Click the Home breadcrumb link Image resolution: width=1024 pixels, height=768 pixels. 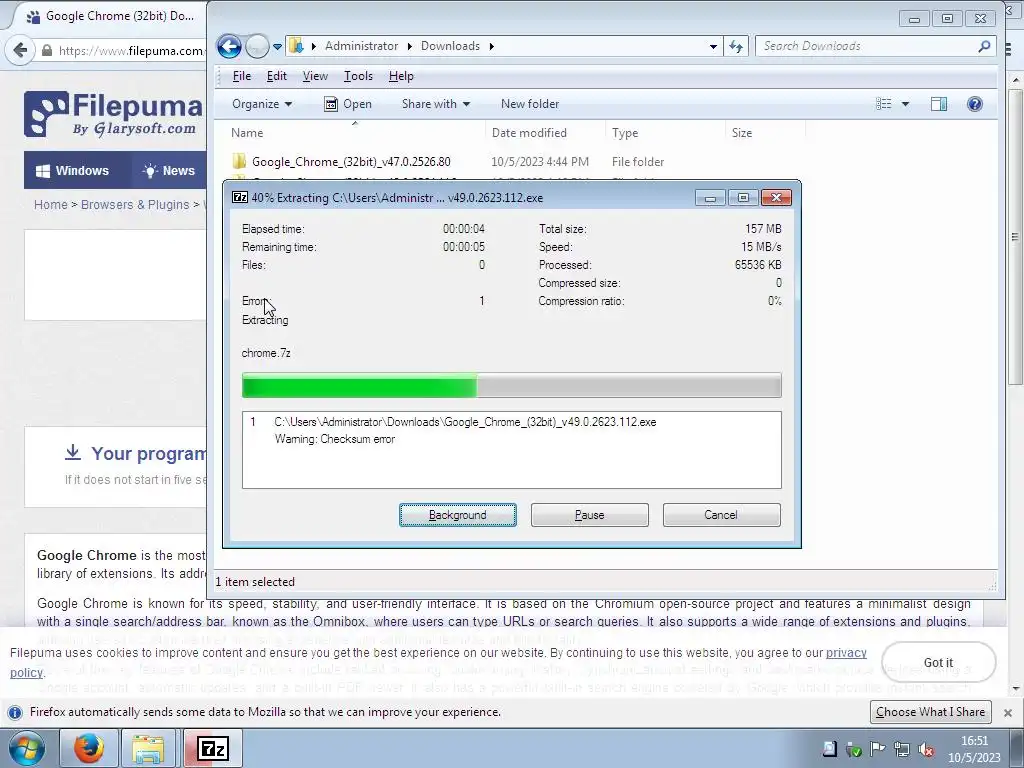[x=50, y=204]
